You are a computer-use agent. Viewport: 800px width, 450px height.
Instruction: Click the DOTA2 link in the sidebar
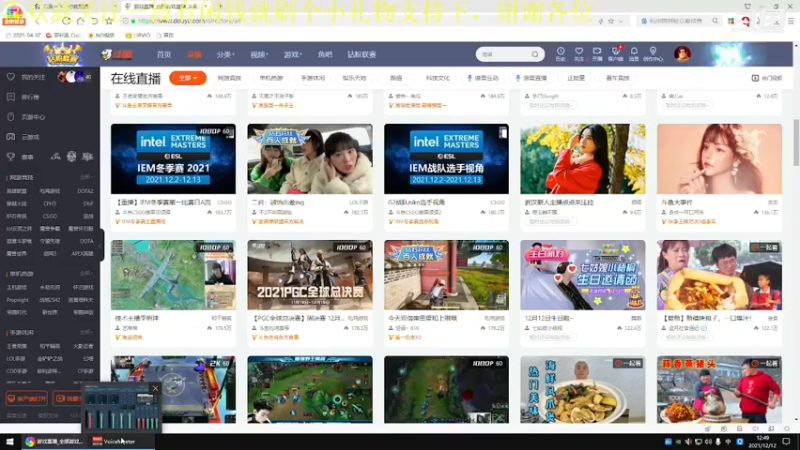click(x=85, y=191)
